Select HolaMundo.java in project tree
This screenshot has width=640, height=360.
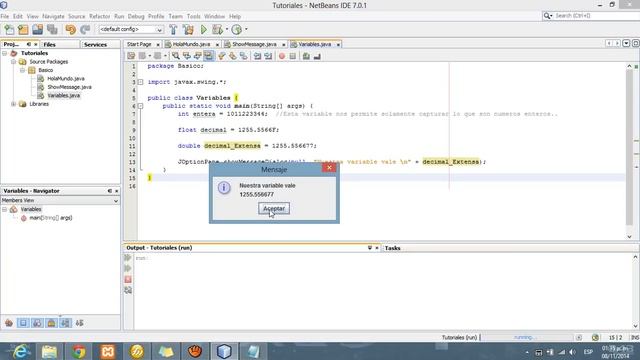(66, 78)
